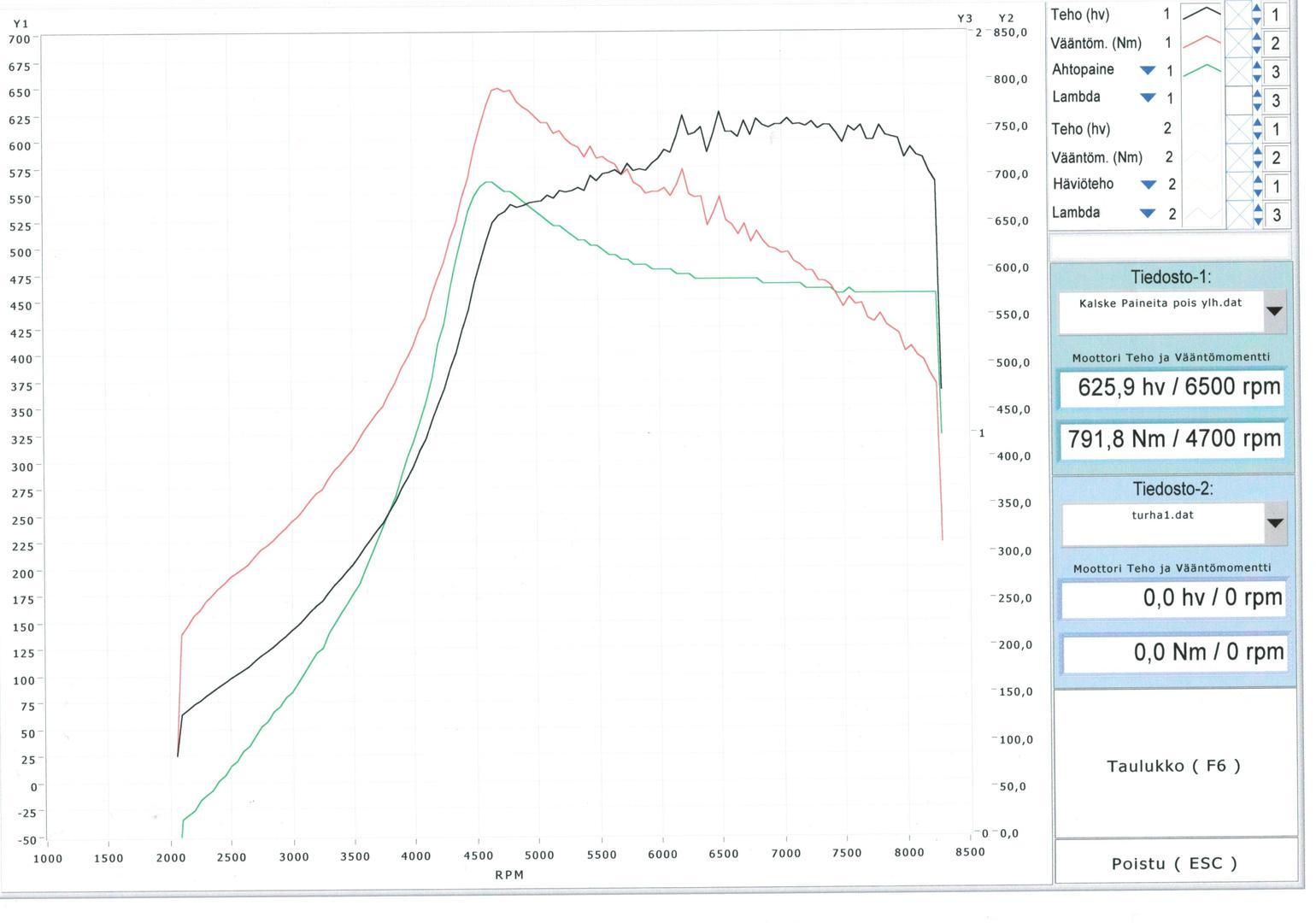Image resolution: width=1316 pixels, height=923 pixels.
Task: Open the Lambda 1 channel dropdown arrow
Action: pos(1148,98)
